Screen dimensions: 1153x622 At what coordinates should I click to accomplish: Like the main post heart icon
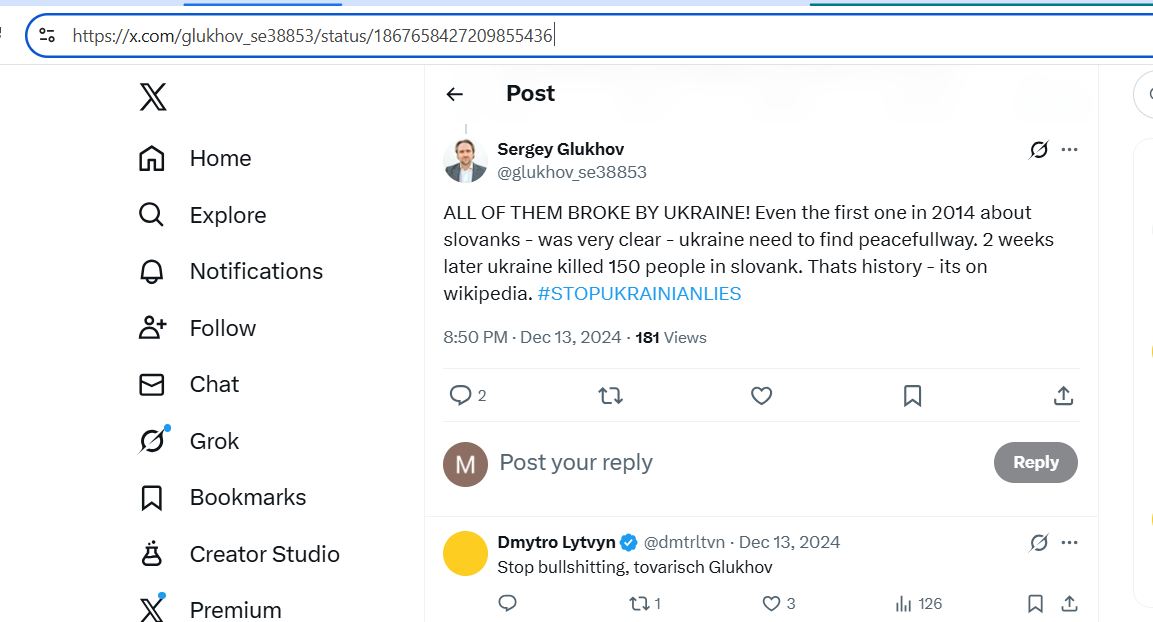762,396
